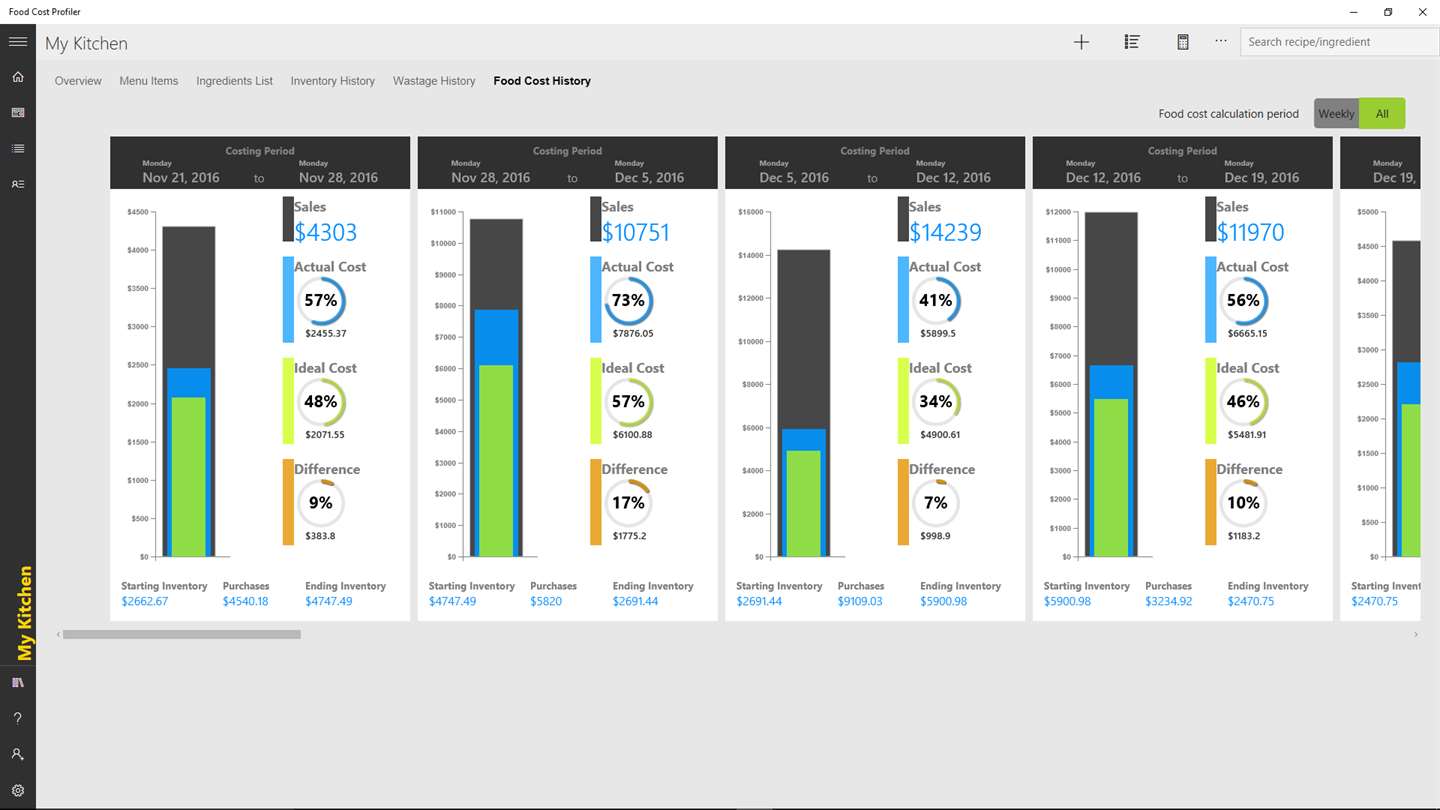
Task: Select All calculation period
Action: [x=1382, y=113]
